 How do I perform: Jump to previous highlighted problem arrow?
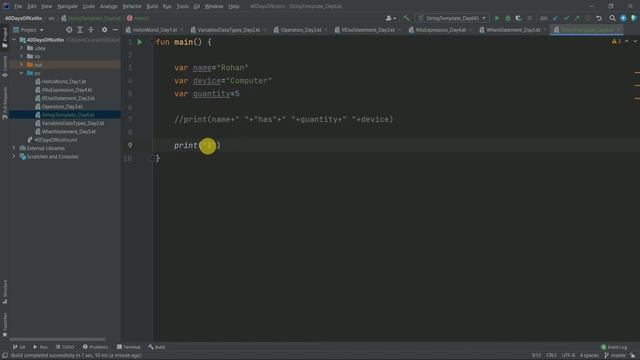[627, 42]
